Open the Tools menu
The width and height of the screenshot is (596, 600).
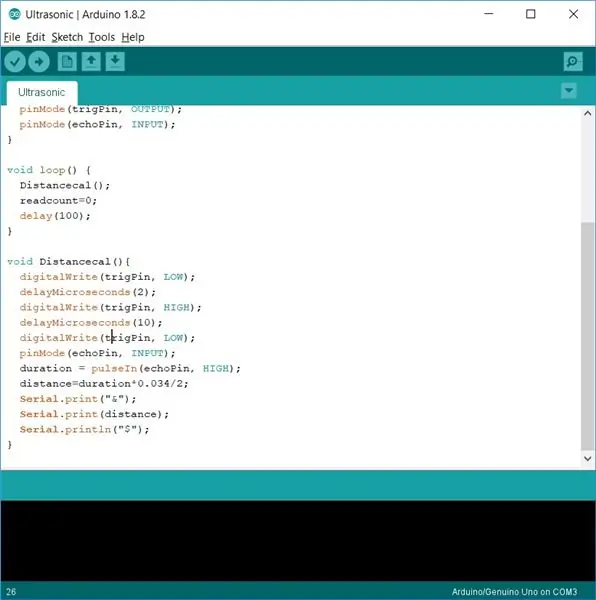[102, 37]
